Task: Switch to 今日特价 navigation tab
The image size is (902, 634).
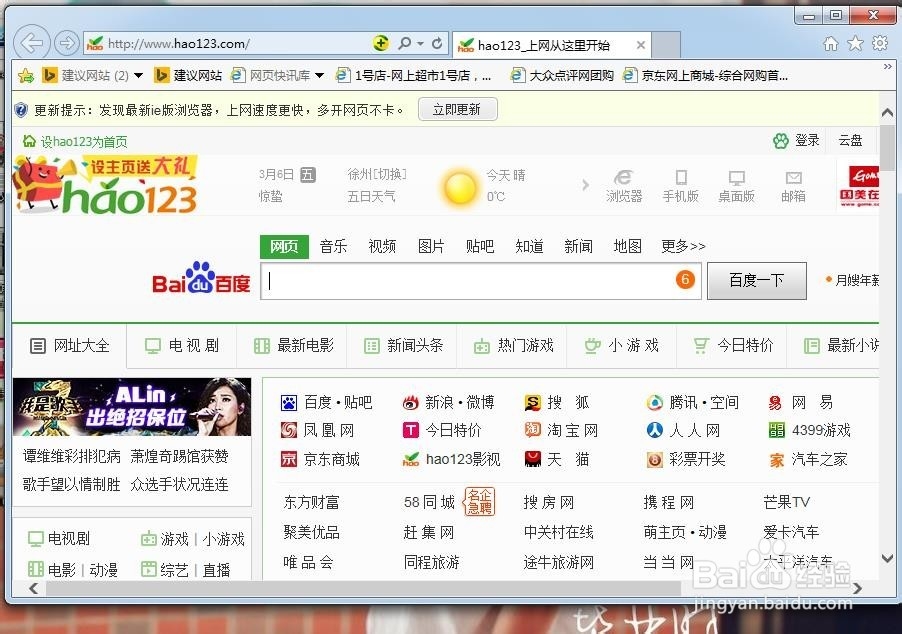Action: tap(732, 346)
